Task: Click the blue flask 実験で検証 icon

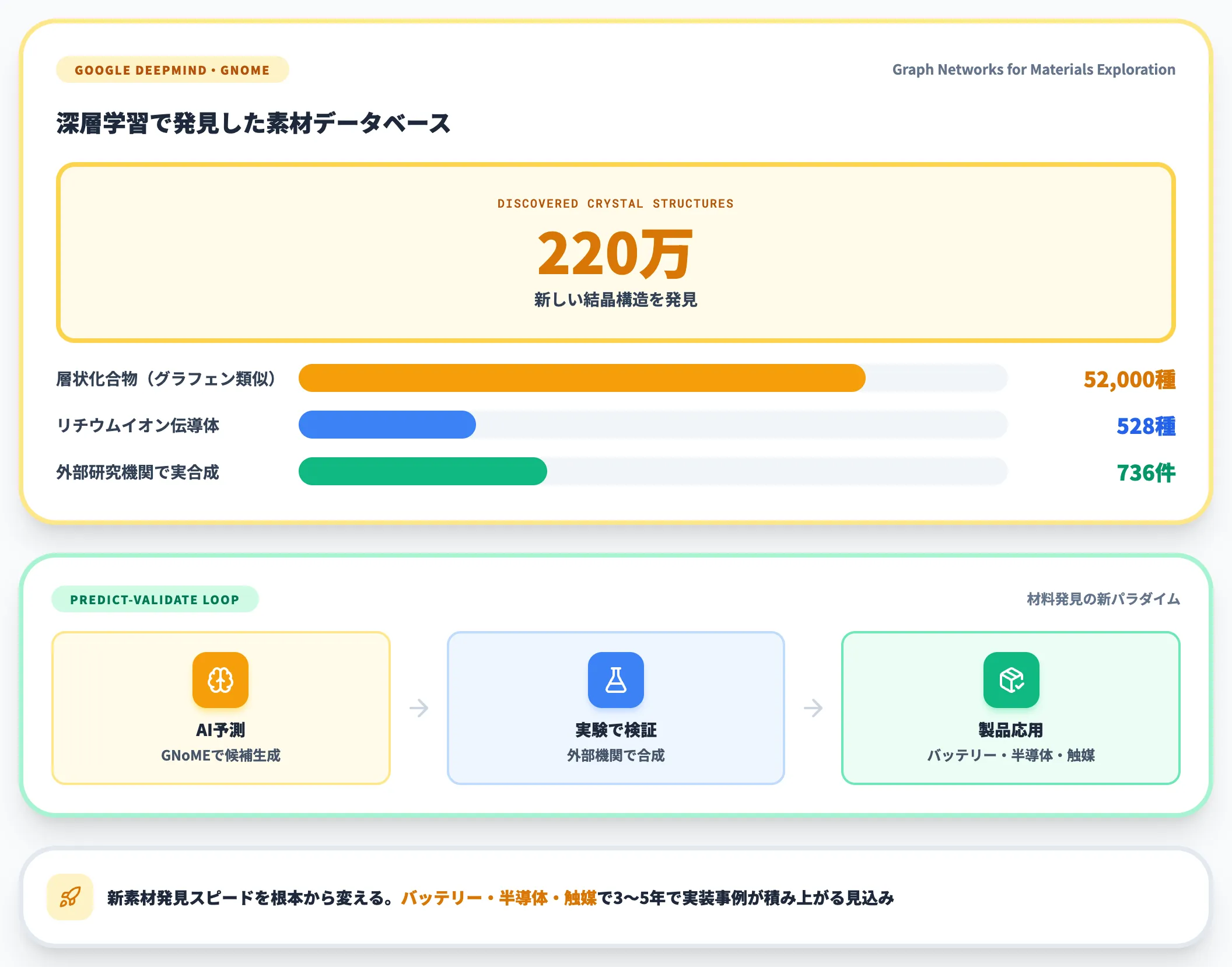Action: click(x=615, y=679)
